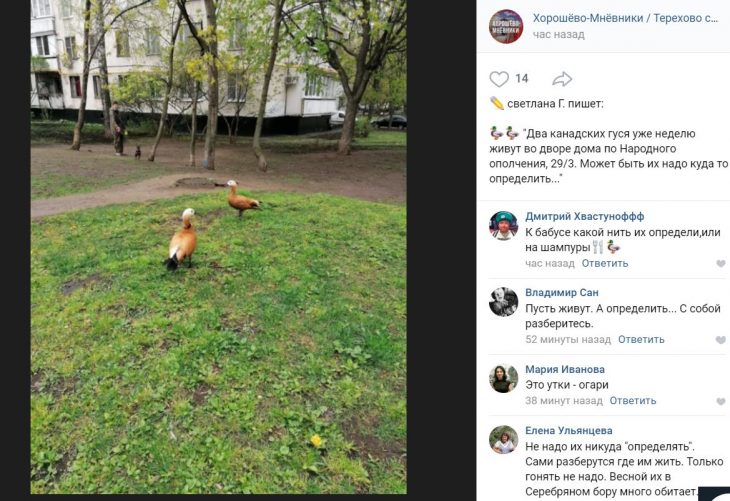Open Мария Иванова's avatar picture
The image size is (730, 501).
[503, 378]
